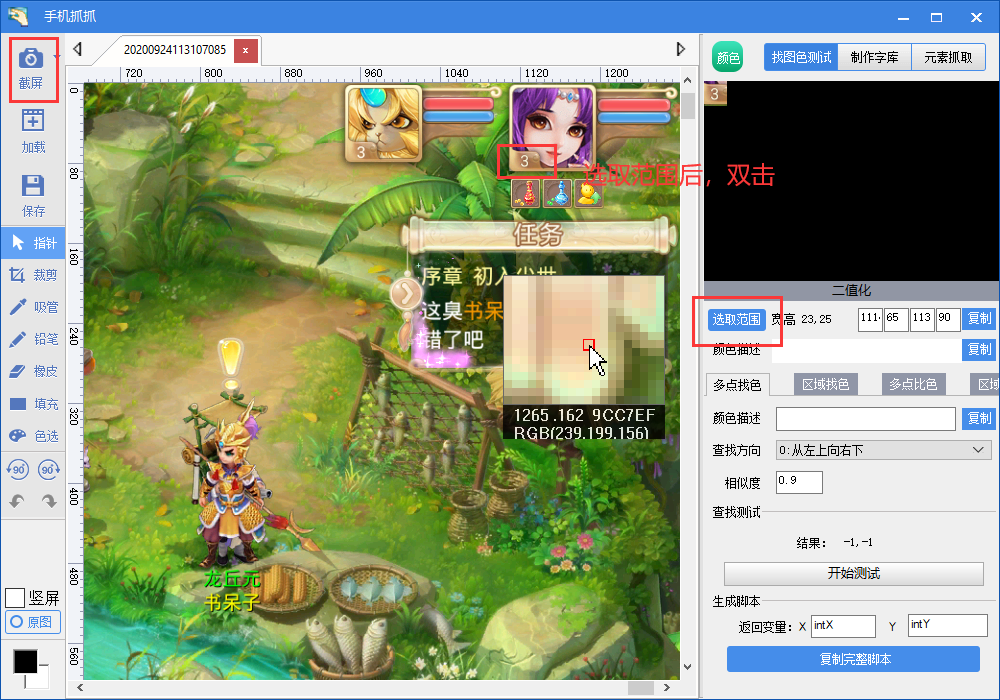1000x700 pixels.
Task: Click the canvas vertical scrollbar down arrow
Action: [688, 667]
